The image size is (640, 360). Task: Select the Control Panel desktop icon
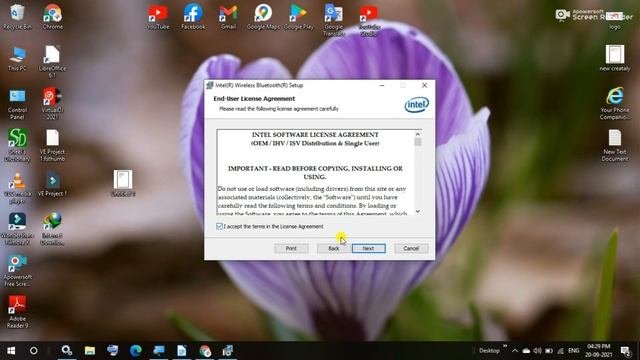pyautogui.click(x=17, y=104)
